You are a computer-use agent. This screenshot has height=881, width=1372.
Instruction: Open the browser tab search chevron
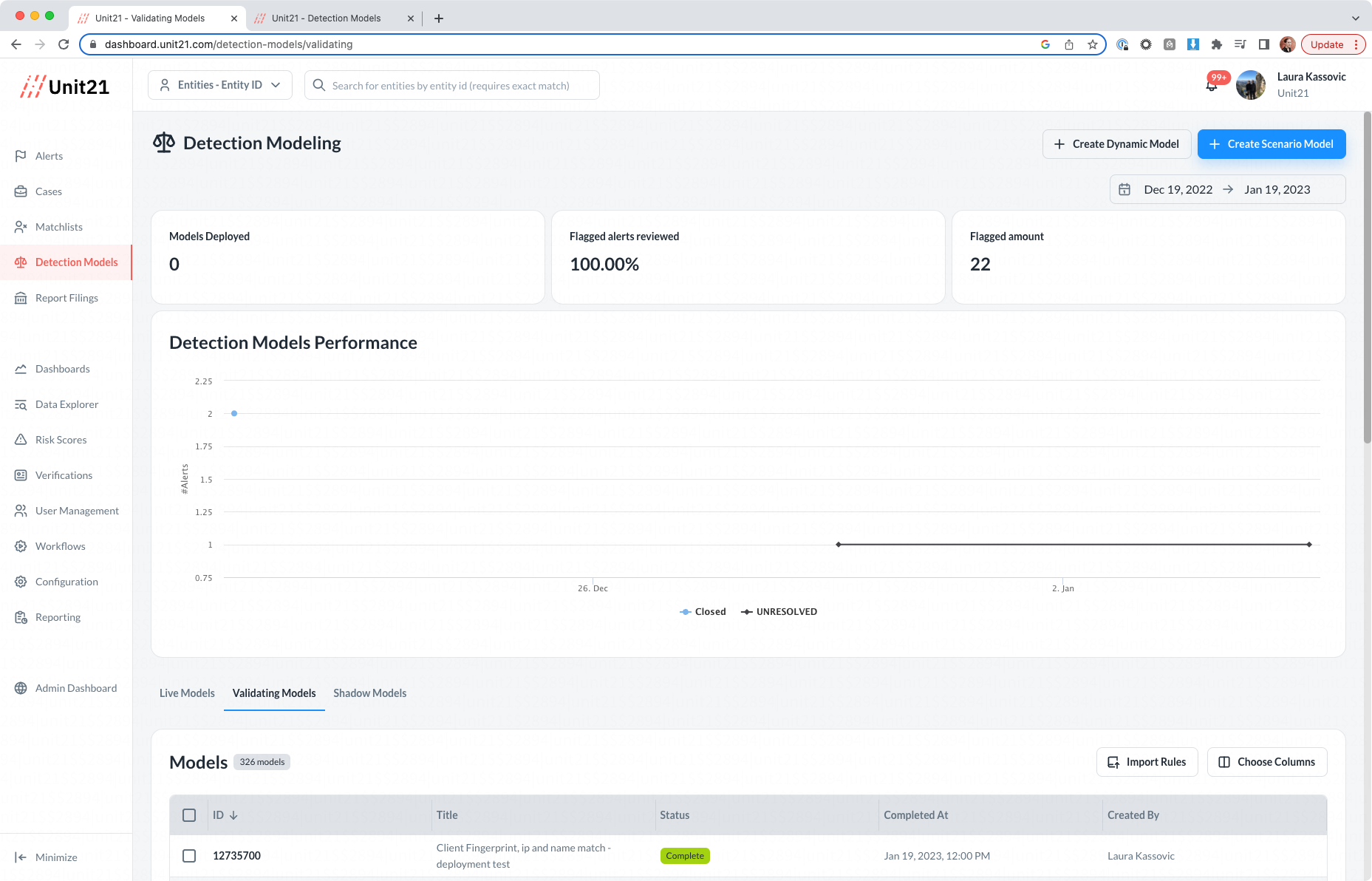[x=1356, y=18]
